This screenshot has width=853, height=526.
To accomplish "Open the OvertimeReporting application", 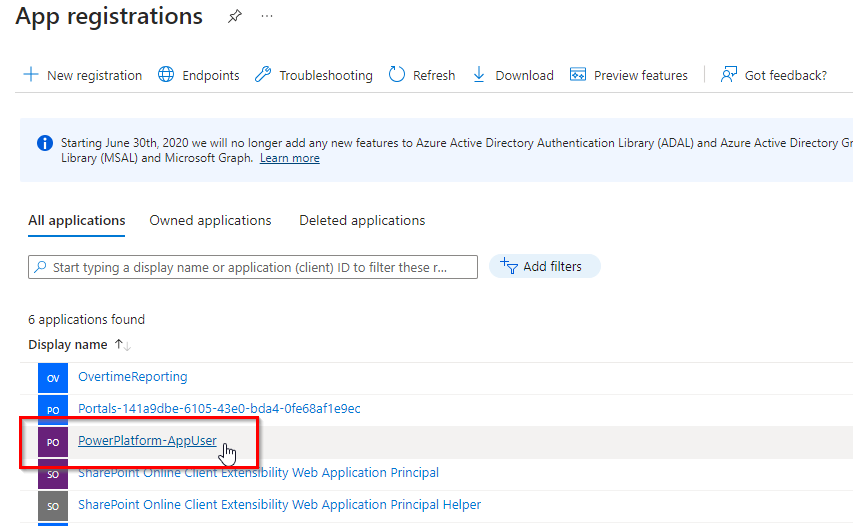I will click(x=133, y=376).
